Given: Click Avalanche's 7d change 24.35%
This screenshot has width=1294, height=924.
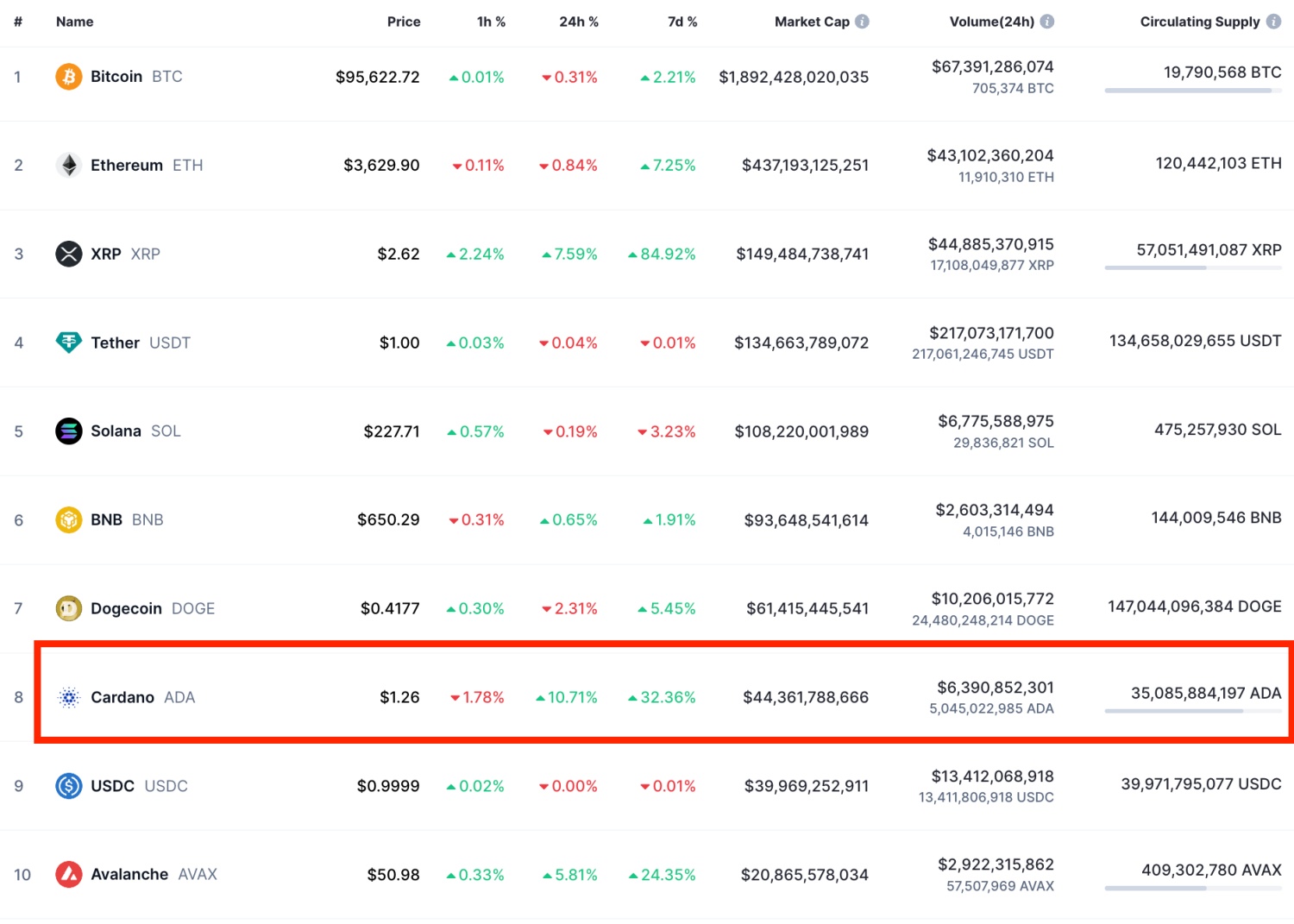Looking at the screenshot, I should (x=662, y=875).
